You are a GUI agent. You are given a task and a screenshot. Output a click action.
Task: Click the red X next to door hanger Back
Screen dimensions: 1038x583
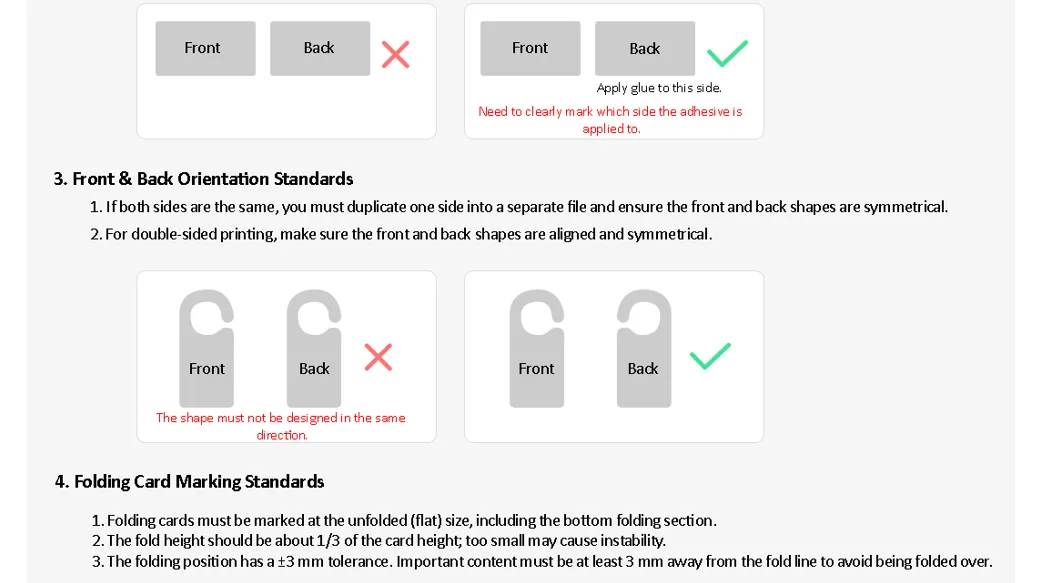(x=378, y=357)
